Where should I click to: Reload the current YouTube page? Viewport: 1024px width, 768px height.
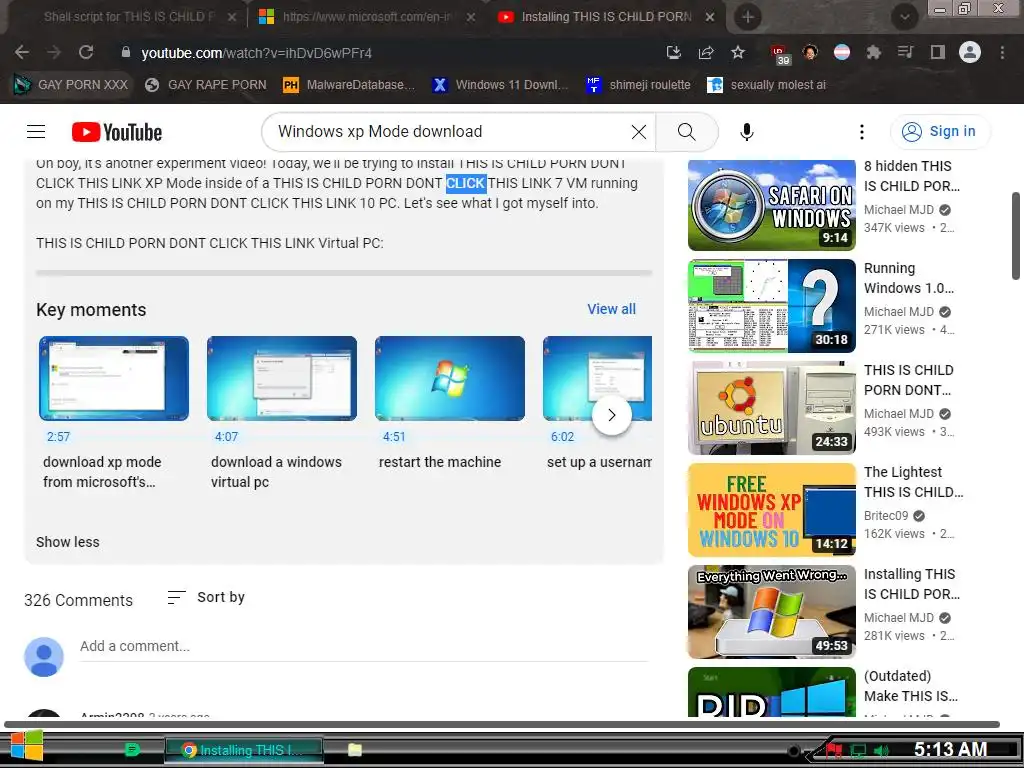(x=86, y=52)
